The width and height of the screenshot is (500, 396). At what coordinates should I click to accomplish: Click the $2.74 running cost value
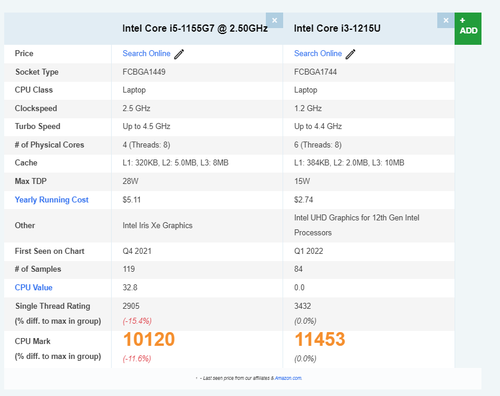click(x=303, y=200)
